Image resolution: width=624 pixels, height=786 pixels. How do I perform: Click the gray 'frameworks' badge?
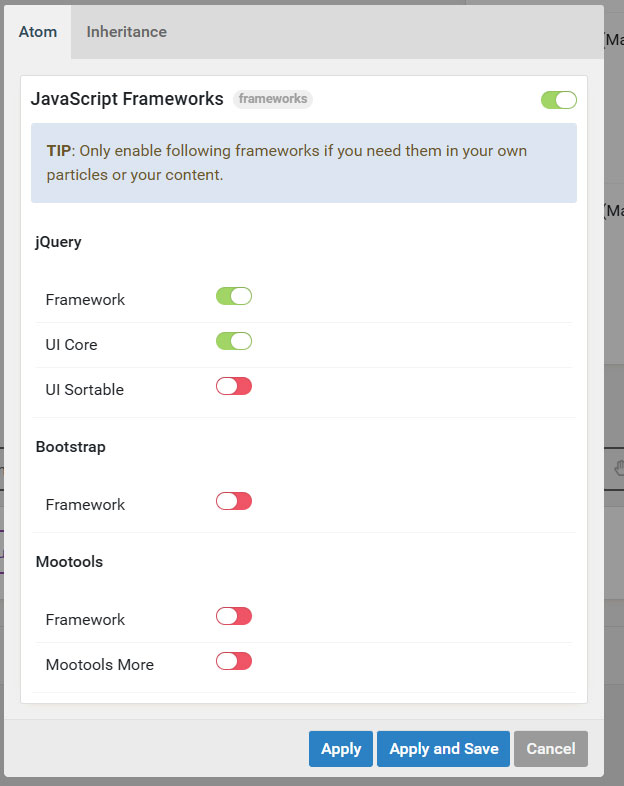point(273,99)
